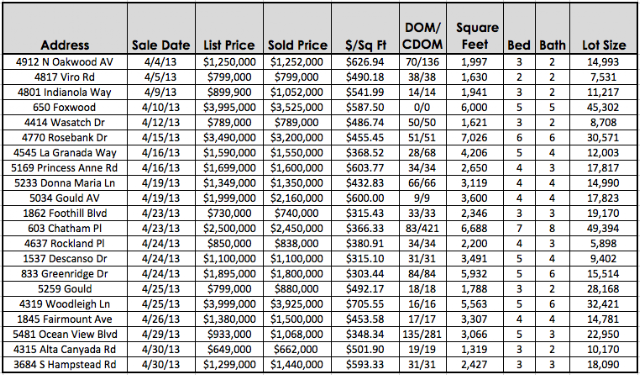The height and width of the screenshot is (375, 640).
Task: Select the 83/421 DOM/CDOM cell
Action: 423,228
